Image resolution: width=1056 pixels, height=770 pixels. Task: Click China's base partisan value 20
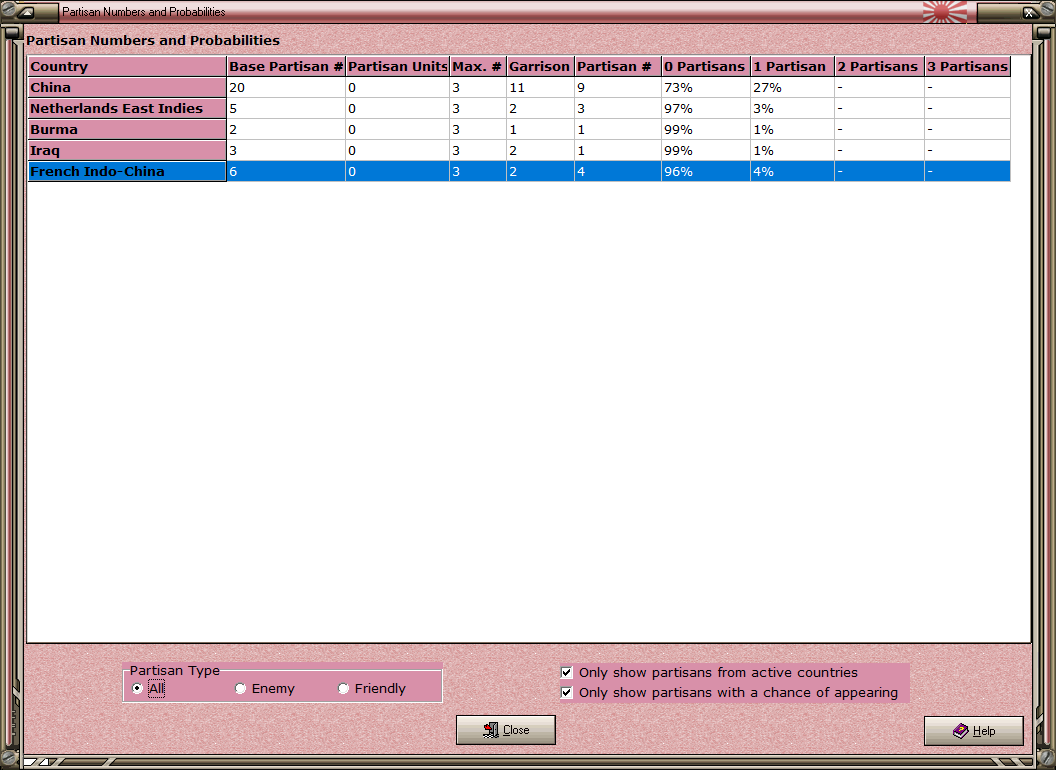(x=286, y=88)
